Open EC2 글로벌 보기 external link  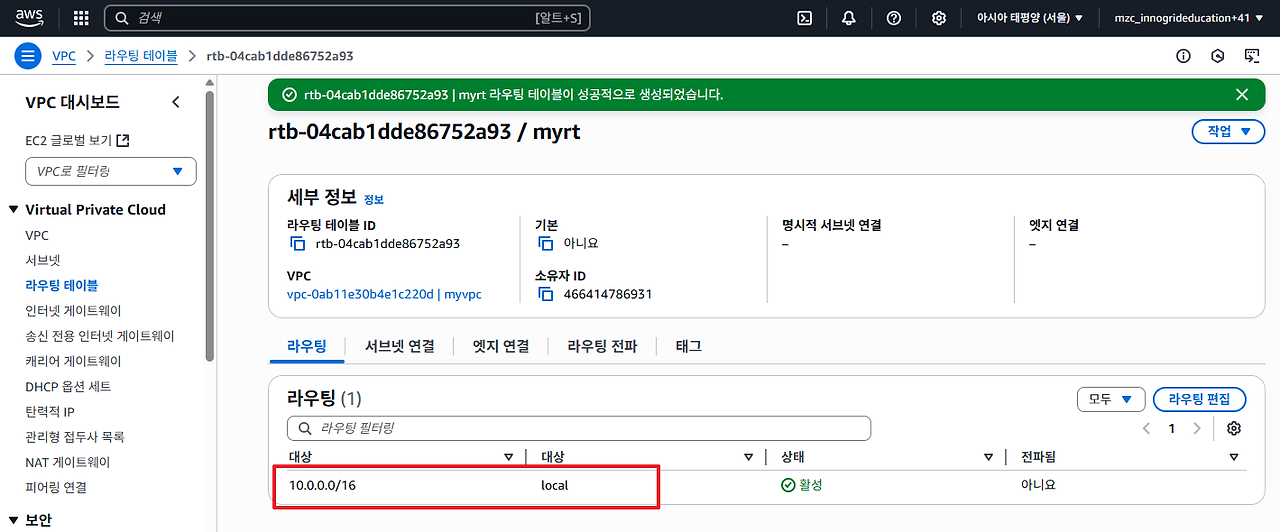coord(78,141)
